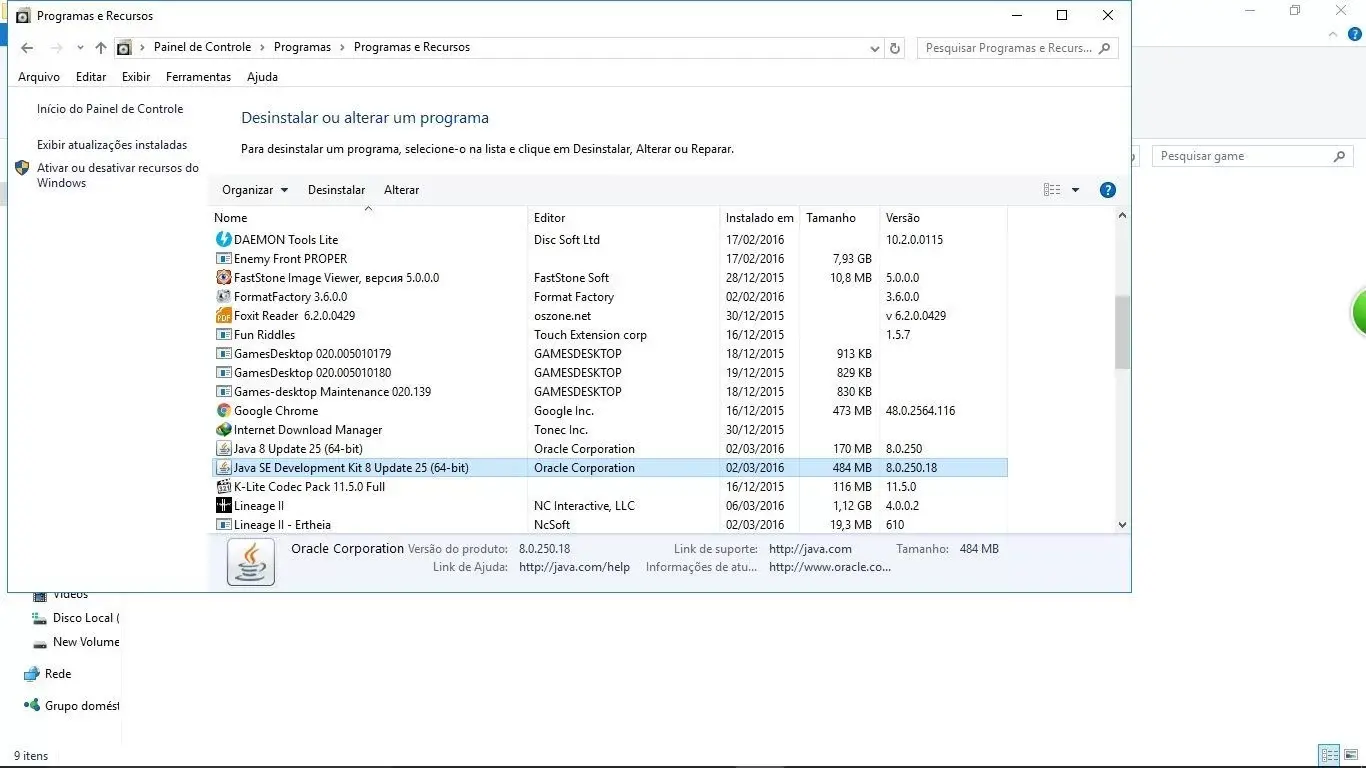Click the Enemy Front PROPER icon
The image size is (1366, 768).
[224, 259]
